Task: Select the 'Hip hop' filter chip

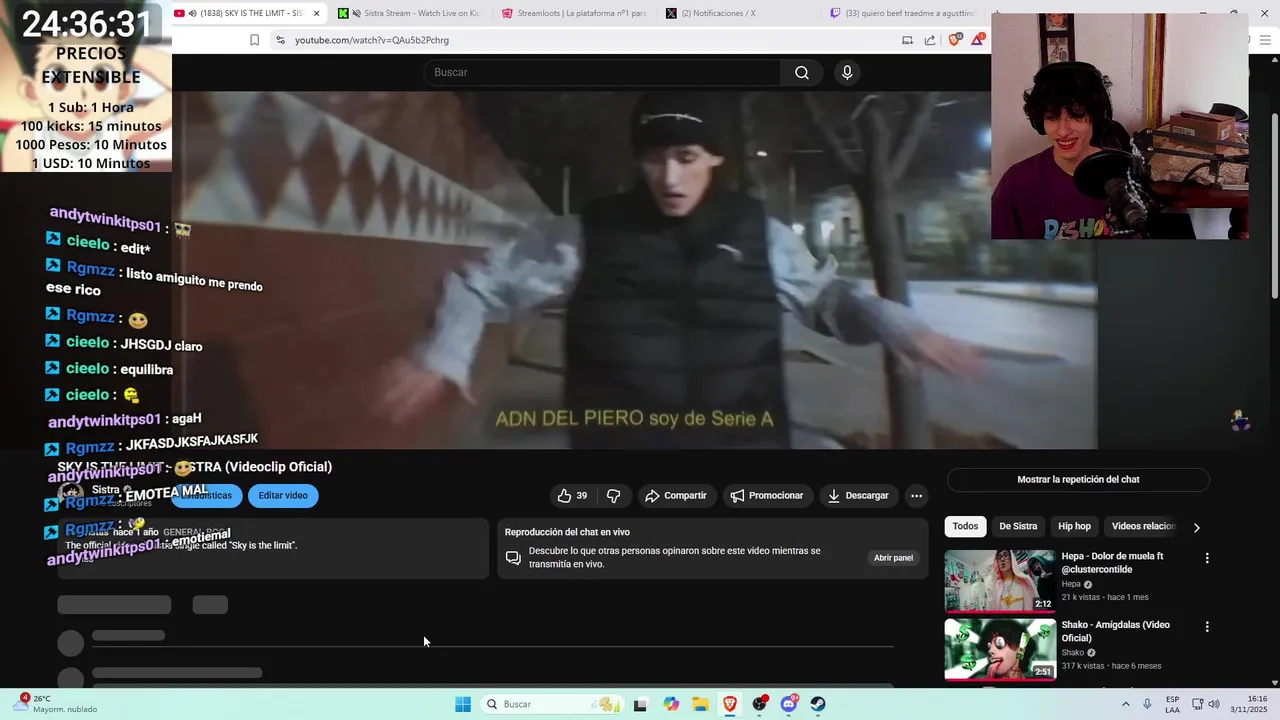Action: point(1074,526)
